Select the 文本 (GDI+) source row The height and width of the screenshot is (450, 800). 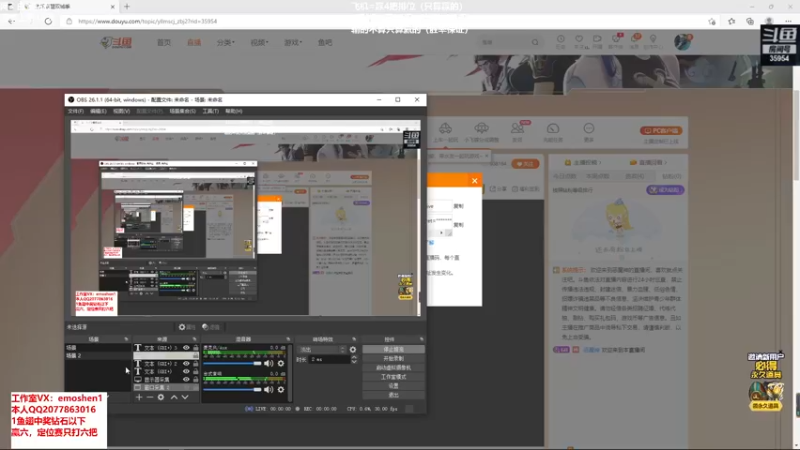tap(165, 371)
